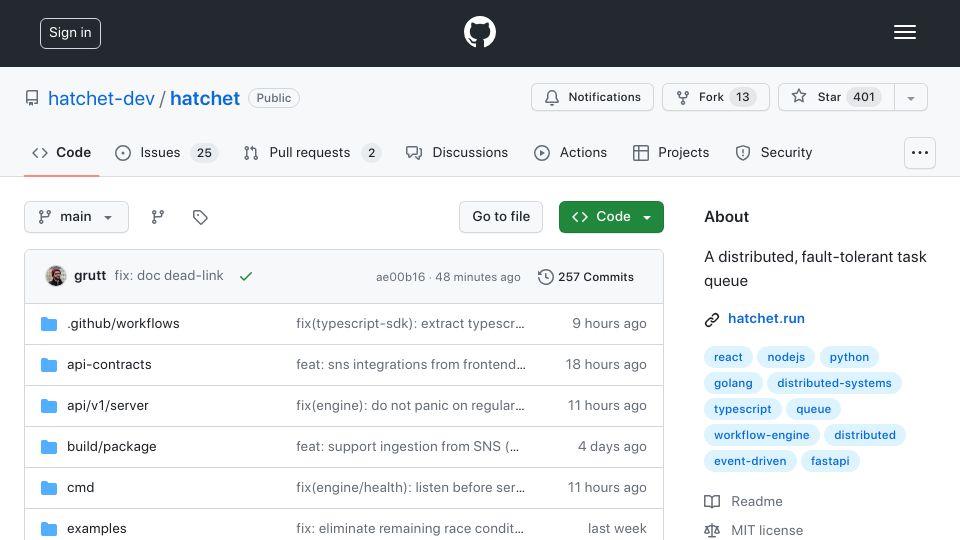Screen dimensions: 960x540
Task: Select the python topic tag
Action: coord(849,357)
